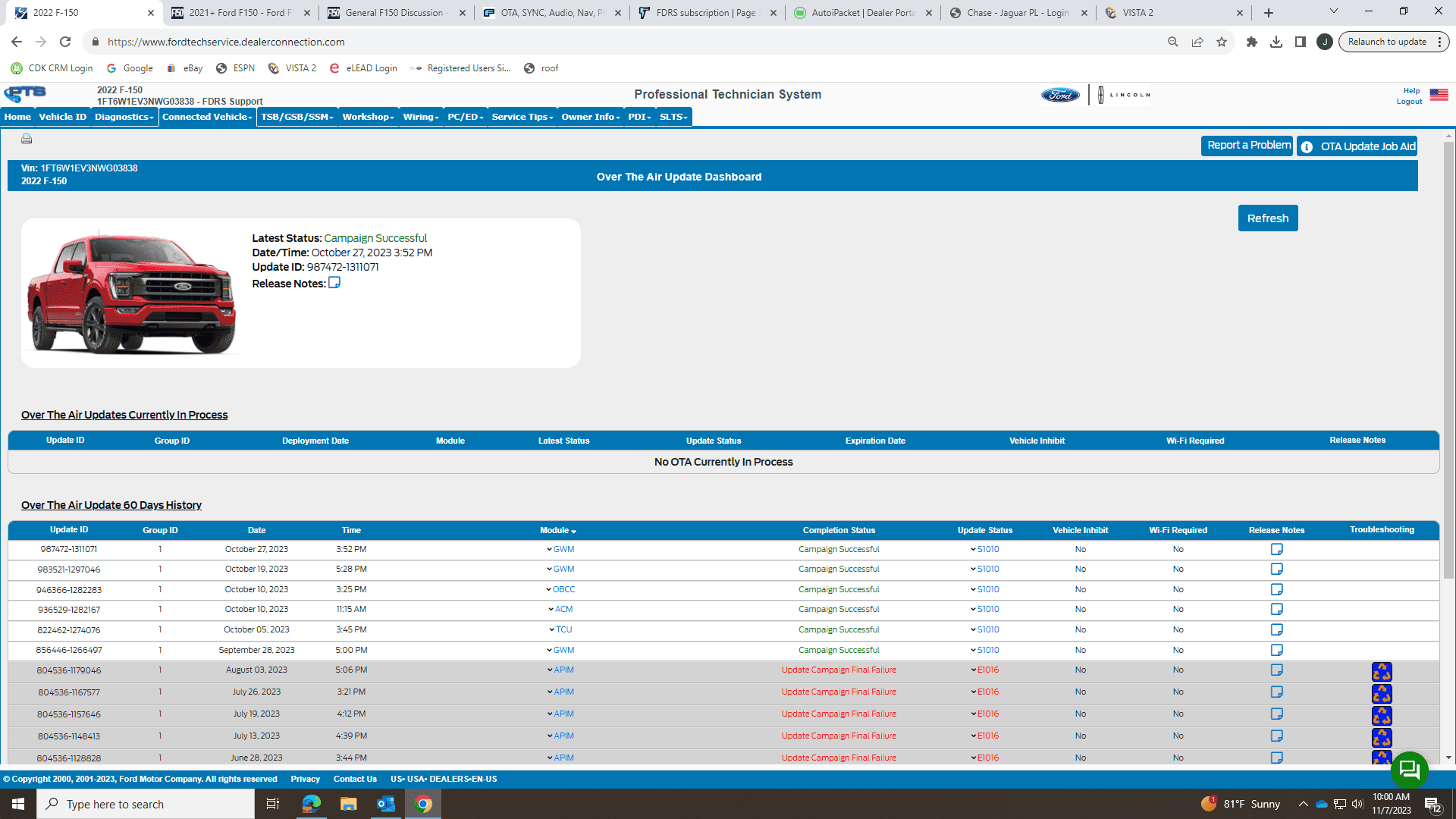Click the green chat bubble icon

pyautogui.click(x=1409, y=770)
